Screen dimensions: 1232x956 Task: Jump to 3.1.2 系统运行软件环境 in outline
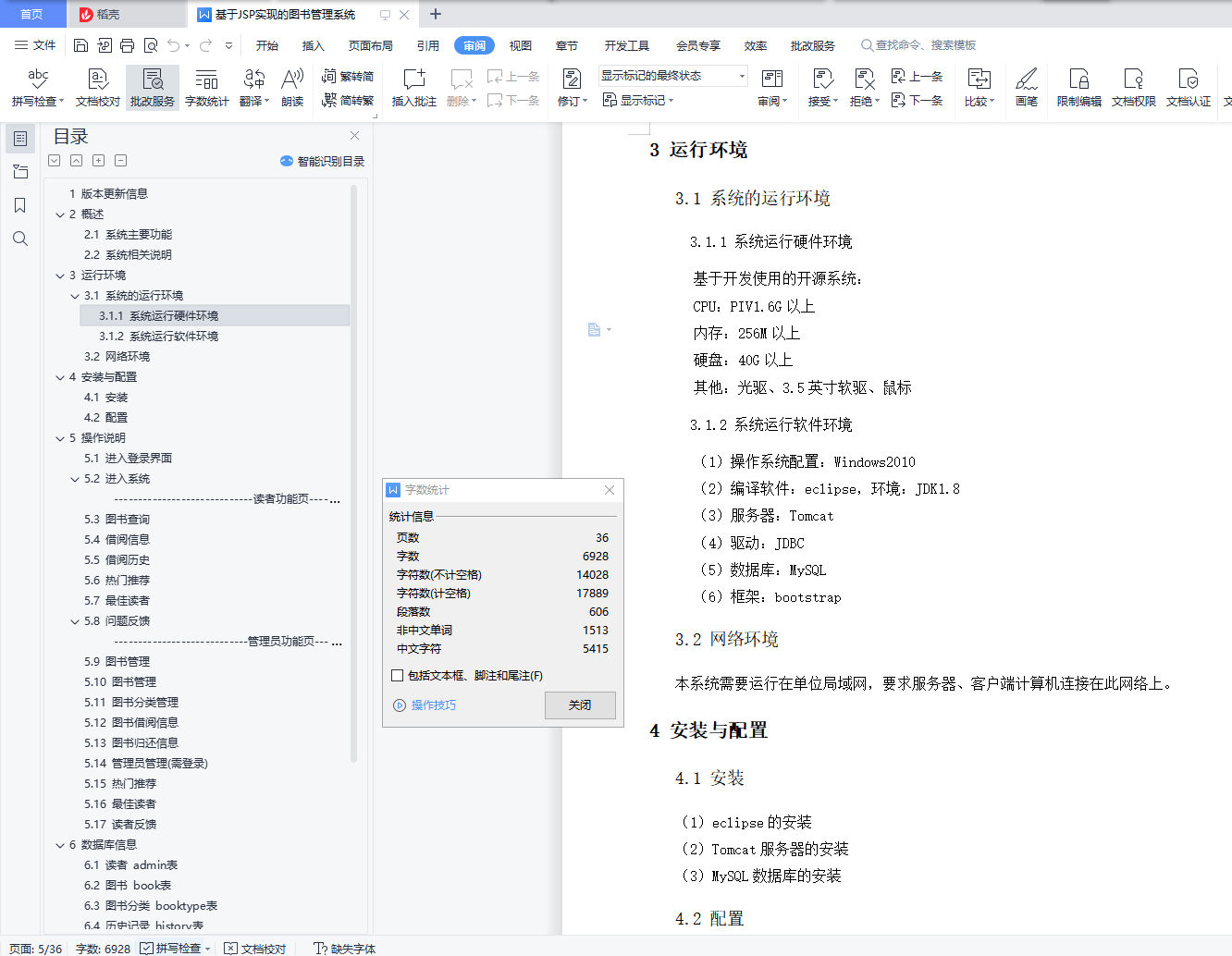coord(158,337)
